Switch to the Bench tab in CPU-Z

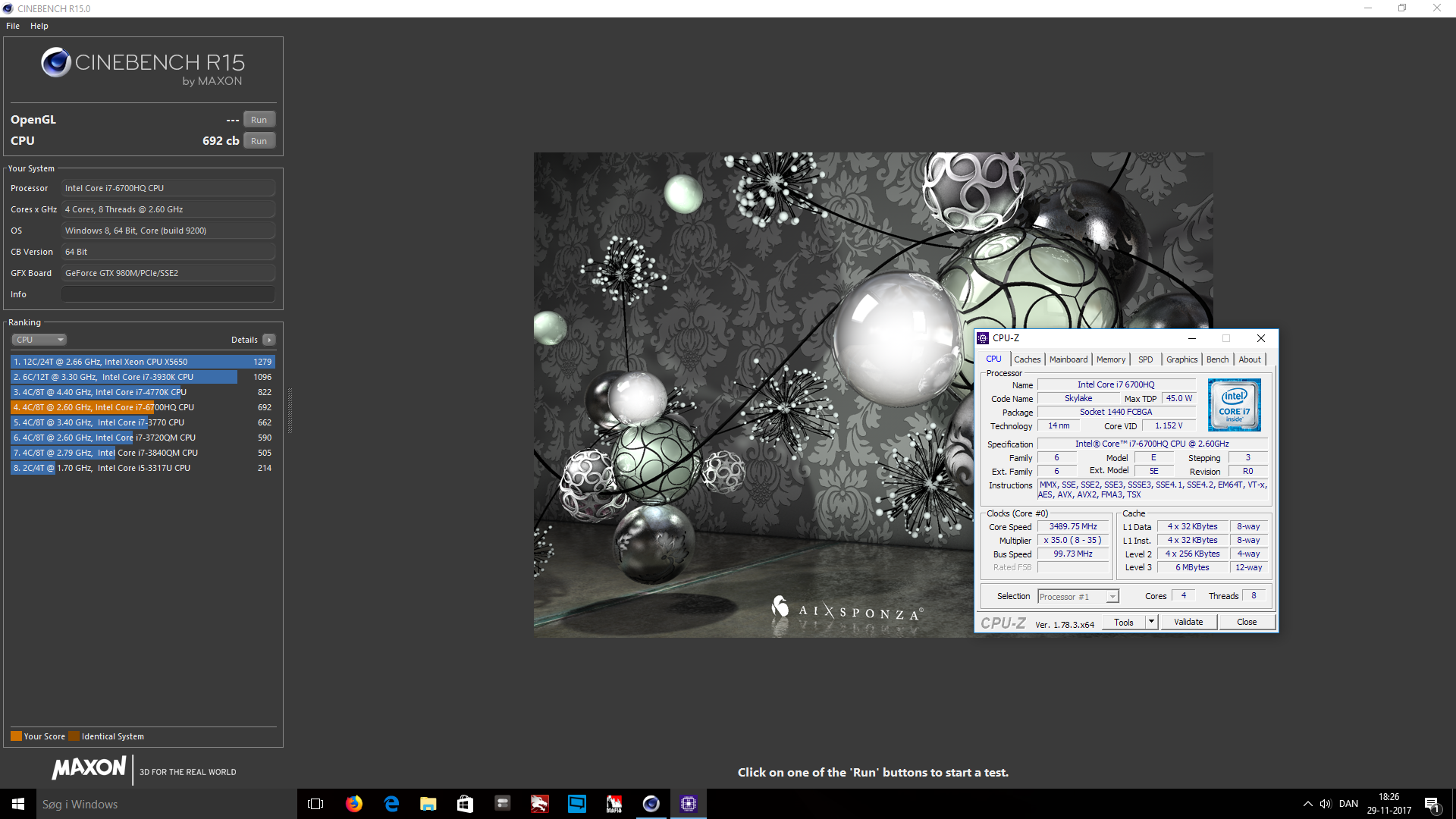(x=1217, y=359)
